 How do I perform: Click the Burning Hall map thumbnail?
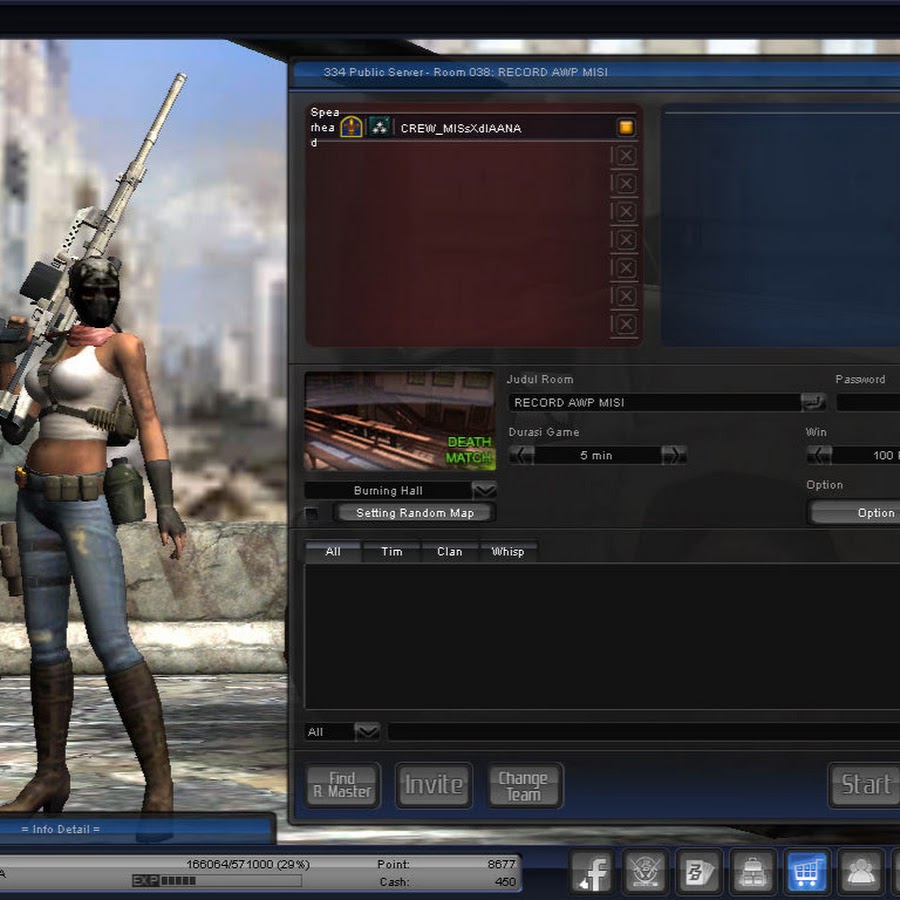pyautogui.click(x=400, y=421)
